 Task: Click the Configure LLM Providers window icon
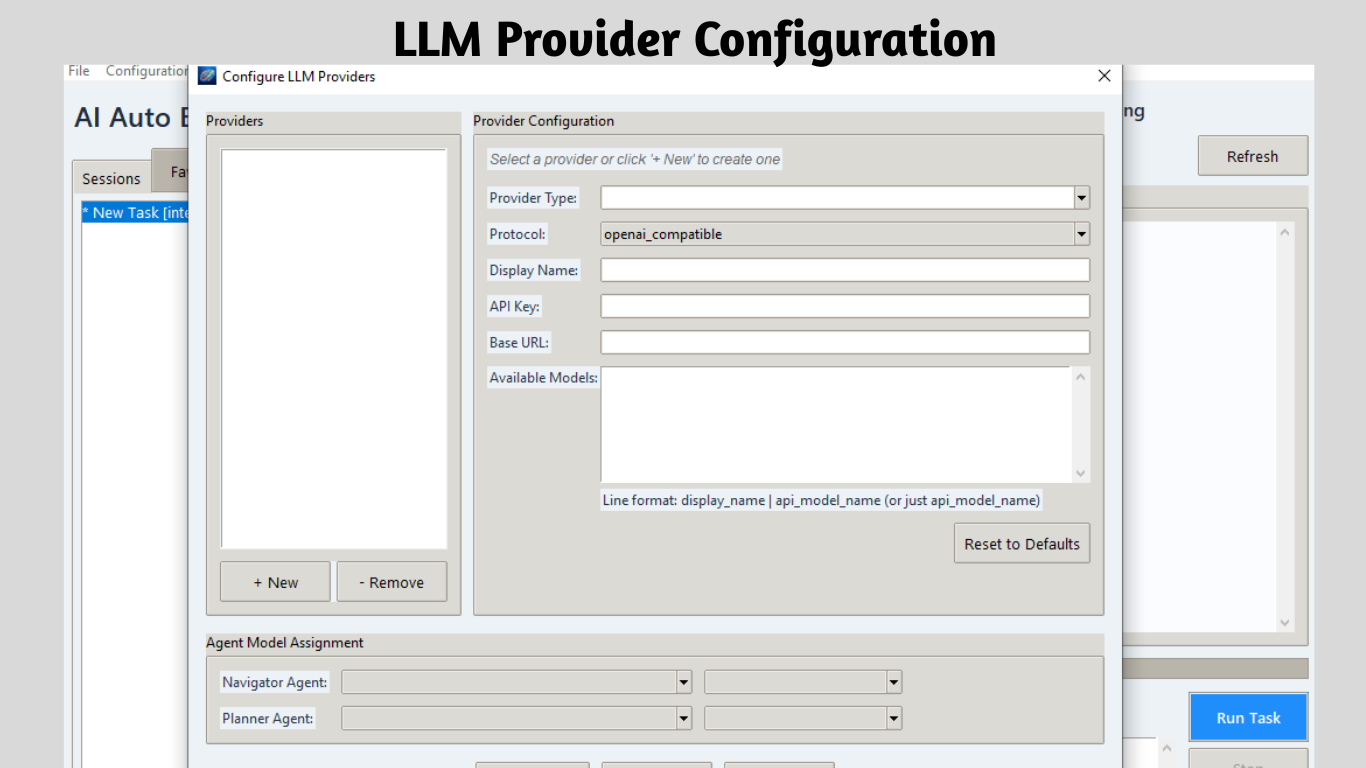207,76
